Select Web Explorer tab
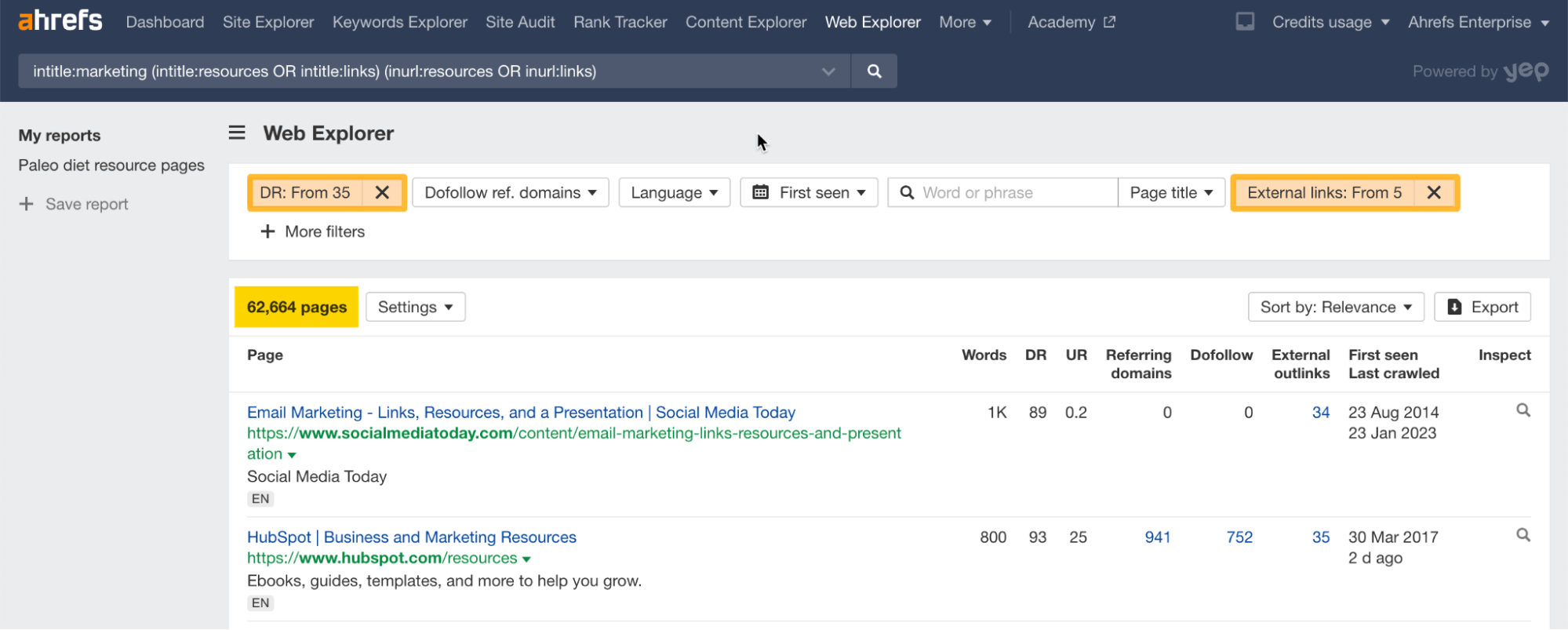Image resolution: width=1568 pixels, height=630 pixels. click(873, 22)
